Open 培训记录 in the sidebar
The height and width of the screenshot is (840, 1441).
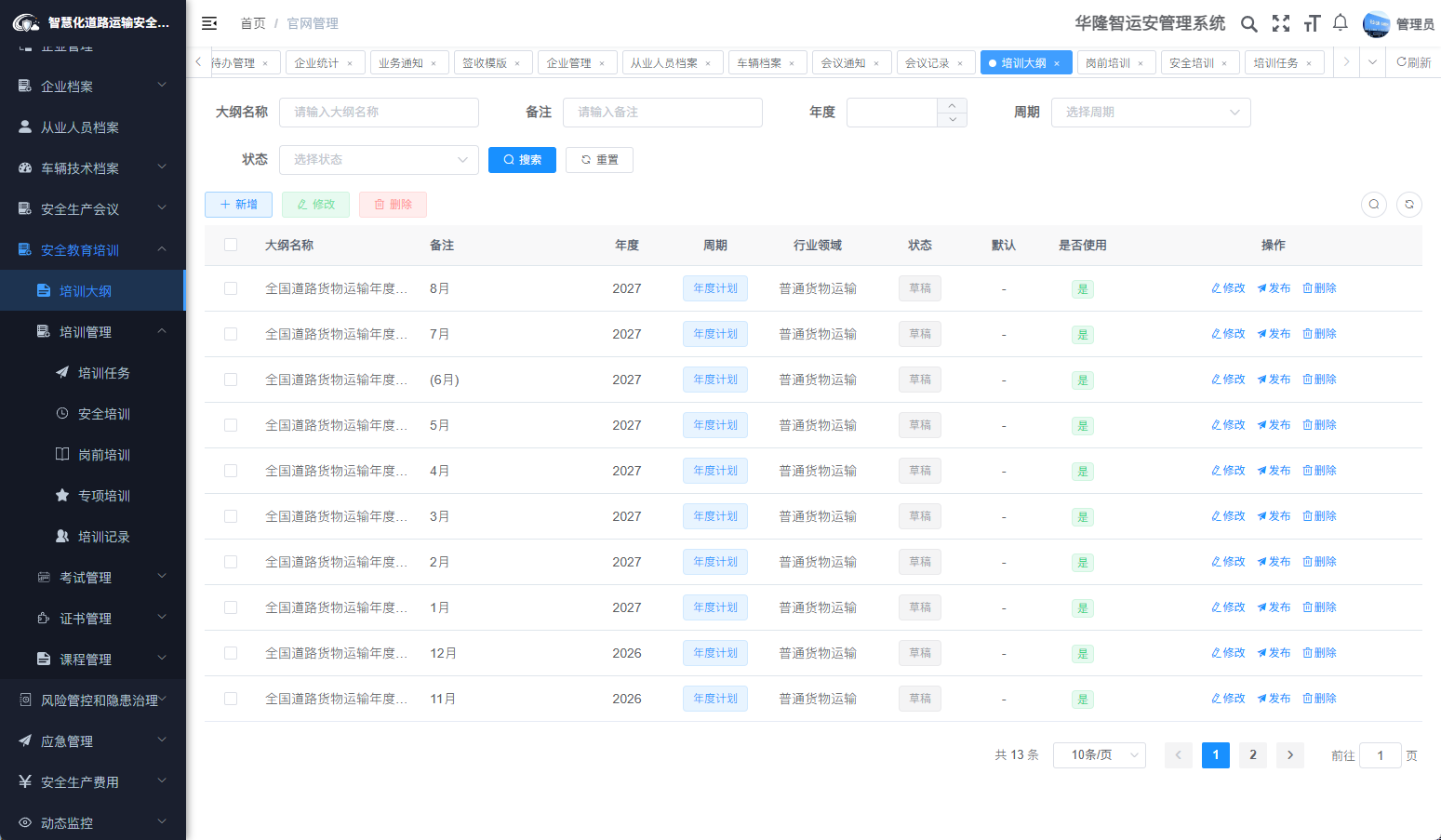(93, 537)
